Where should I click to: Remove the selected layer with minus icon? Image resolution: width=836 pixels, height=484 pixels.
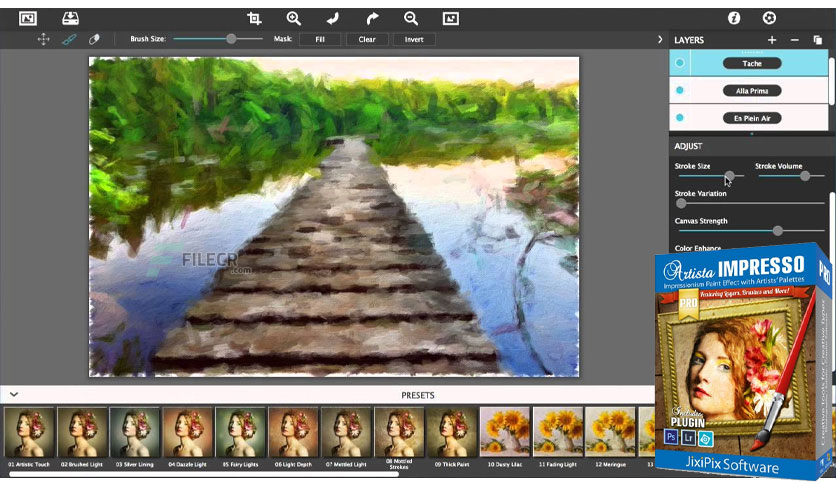tap(794, 40)
